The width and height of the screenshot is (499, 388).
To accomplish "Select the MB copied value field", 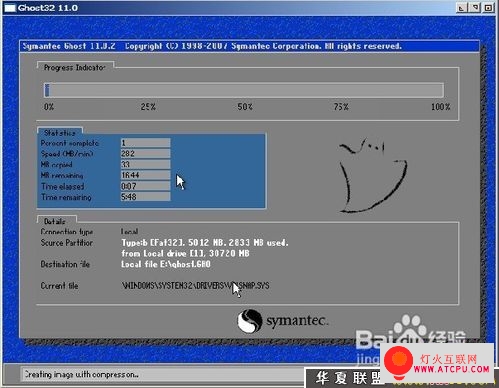I will pyautogui.click(x=145, y=164).
